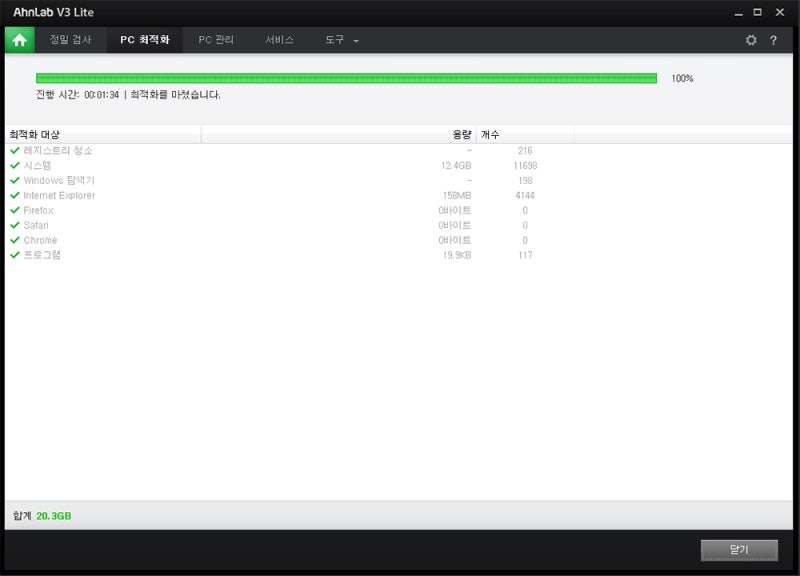Click the 19.9KB size value

pos(457,255)
